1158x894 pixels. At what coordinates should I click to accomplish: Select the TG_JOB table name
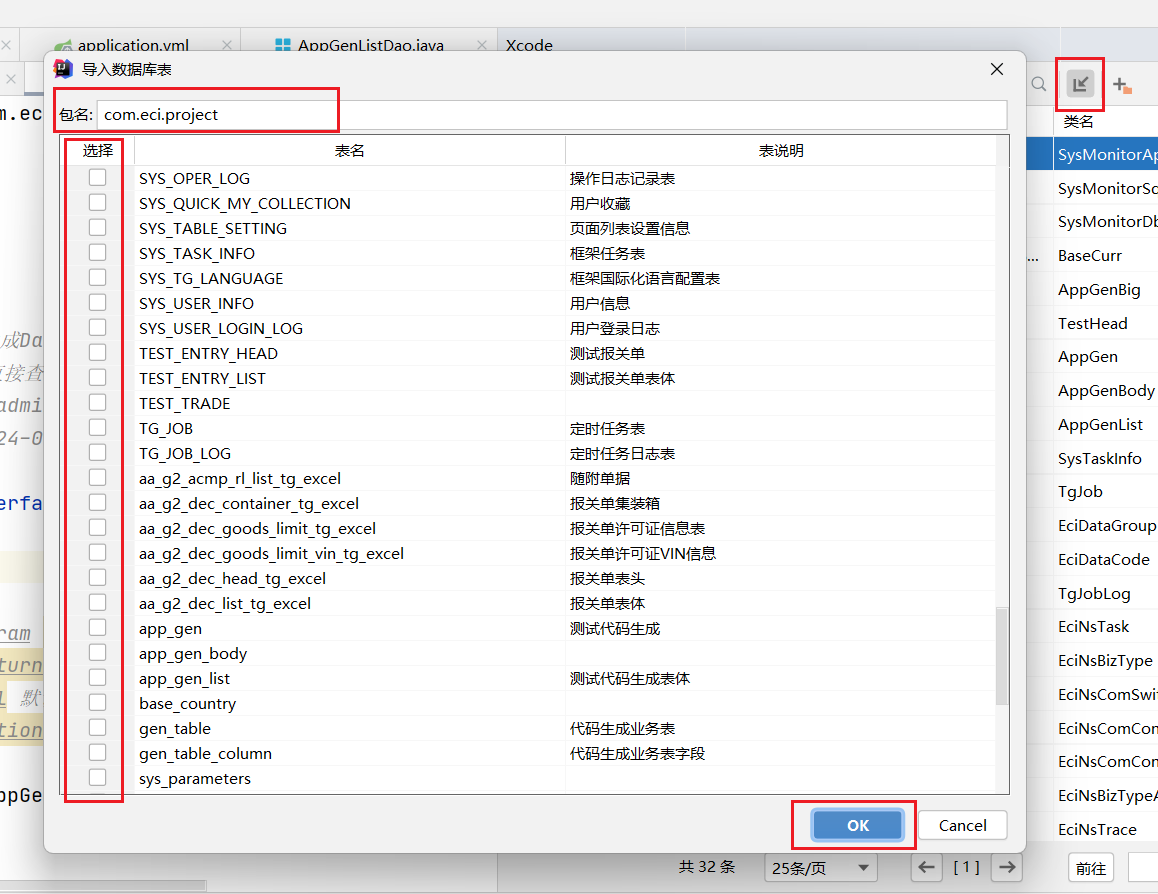(x=166, y=429)
